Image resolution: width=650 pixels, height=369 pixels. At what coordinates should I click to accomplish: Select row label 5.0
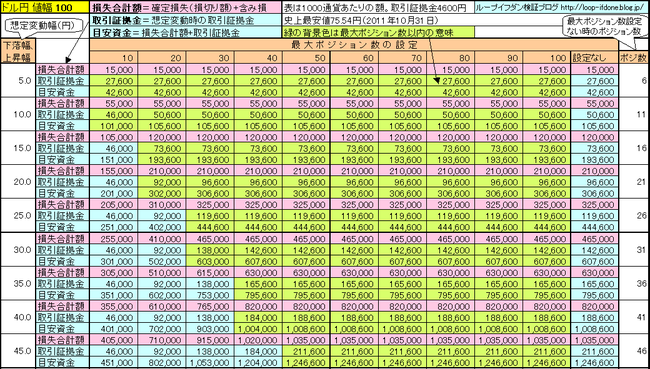18,81
